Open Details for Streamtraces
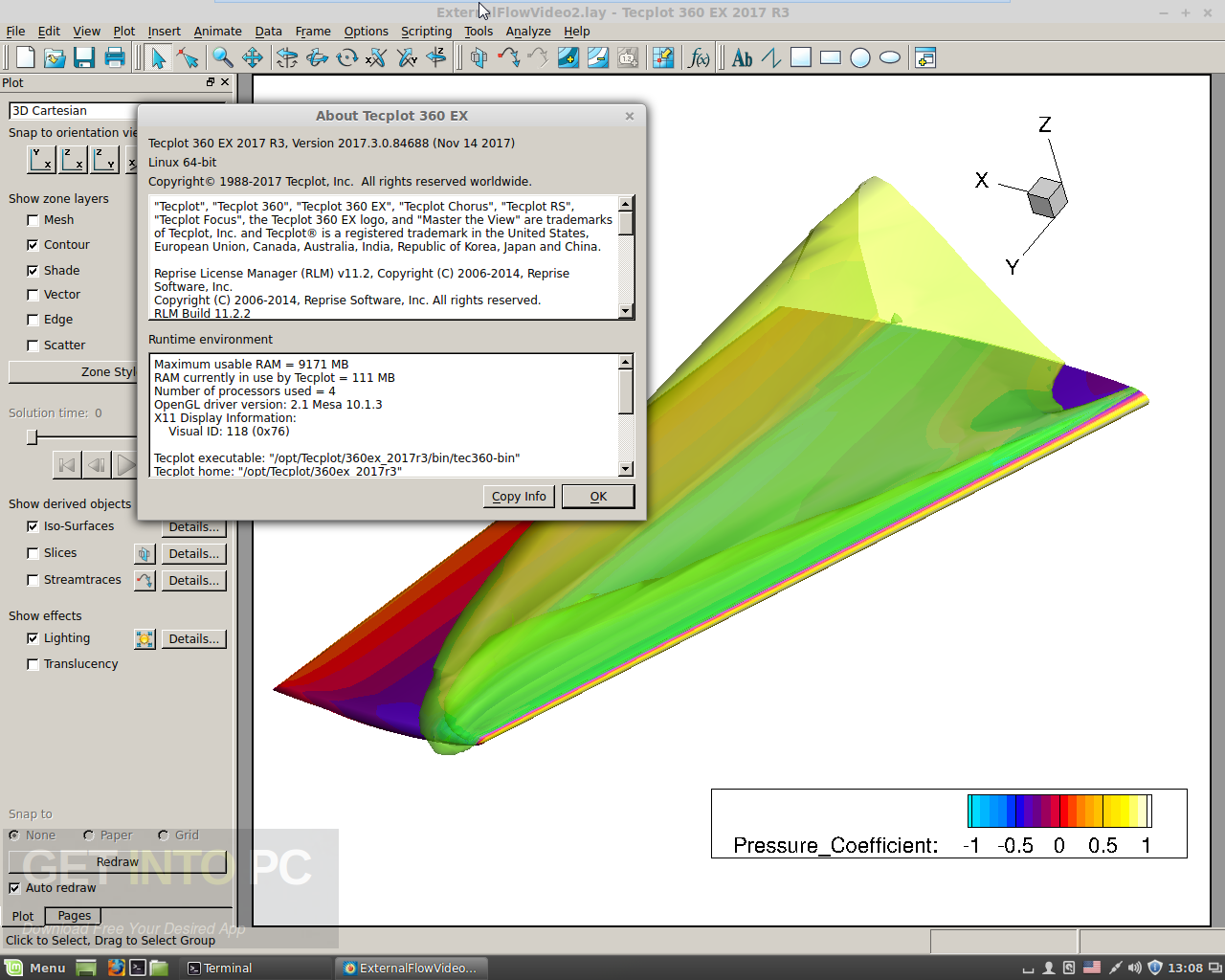The image size is (1225, 980). 193,580
